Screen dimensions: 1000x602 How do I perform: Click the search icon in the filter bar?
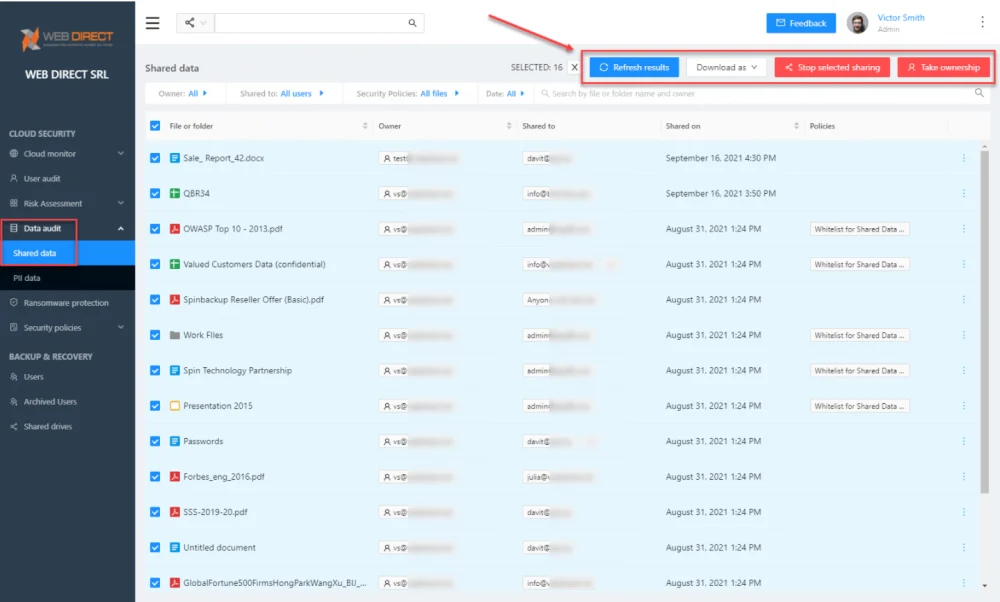pyautogui.click(x=979, y=93)
